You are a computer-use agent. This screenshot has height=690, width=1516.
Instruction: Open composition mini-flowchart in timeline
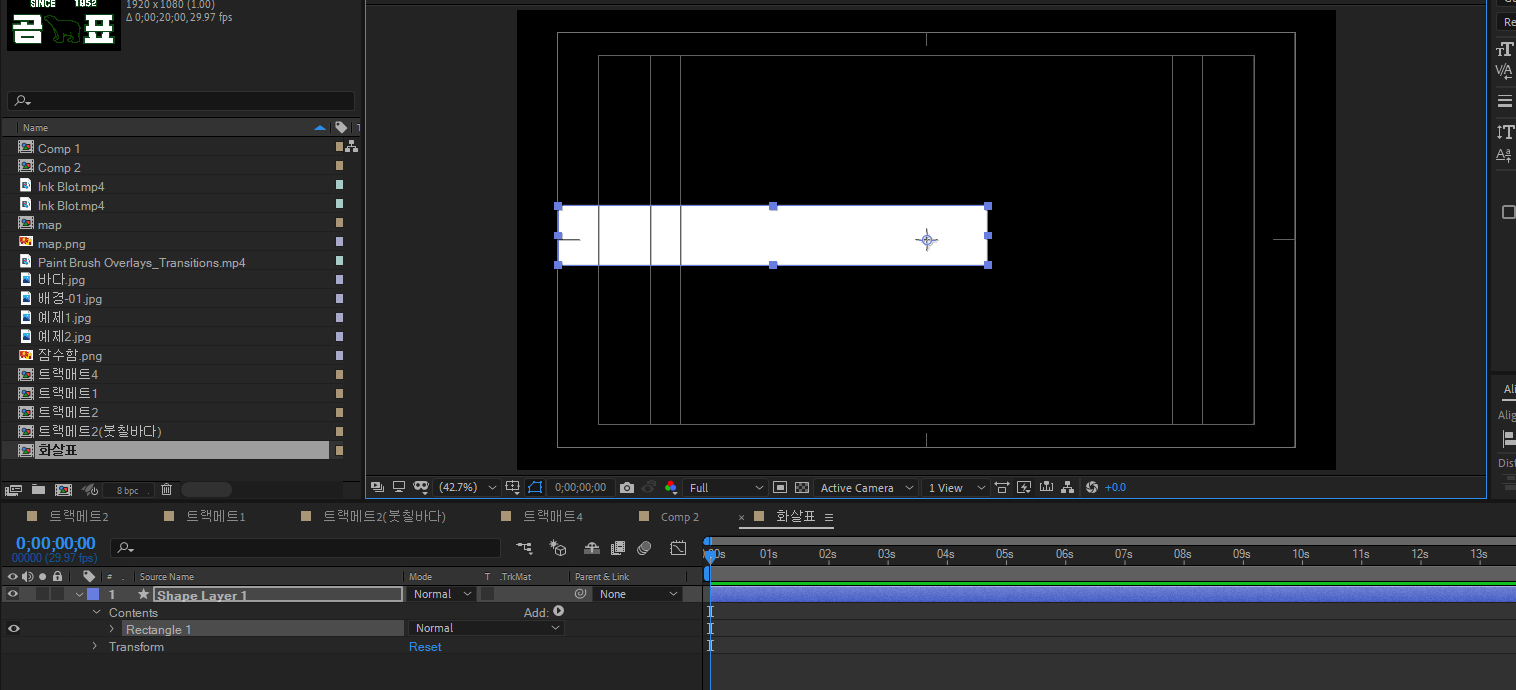click(x=525, y=548)
